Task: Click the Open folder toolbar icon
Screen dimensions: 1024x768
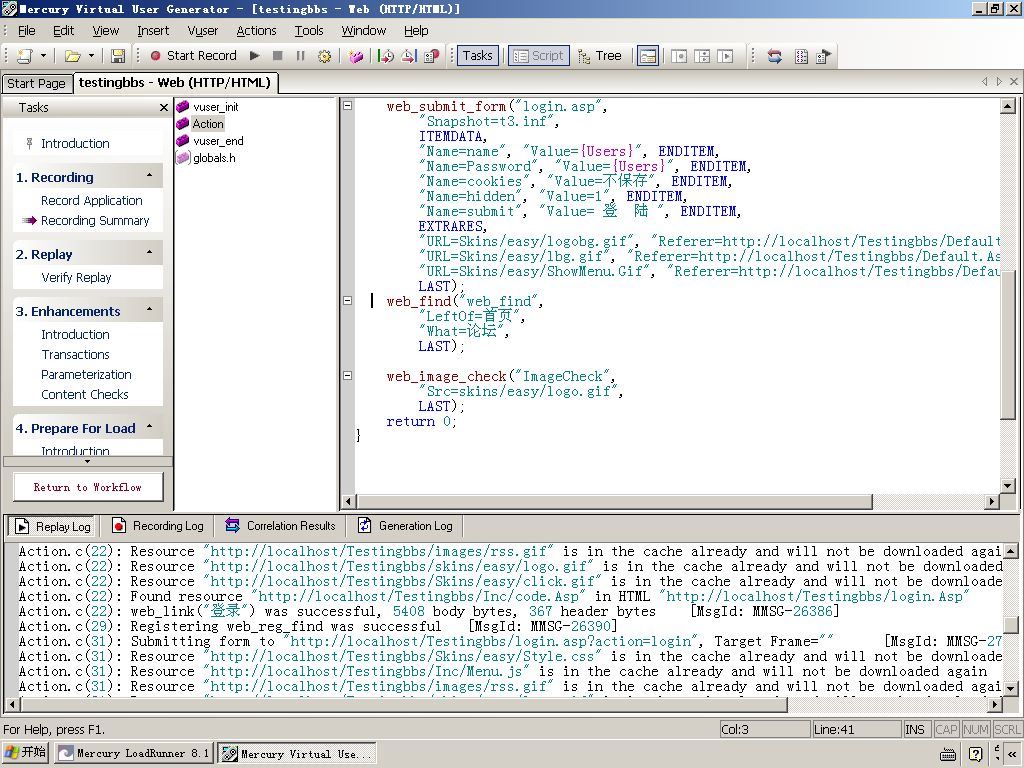Action: (72, 56)
